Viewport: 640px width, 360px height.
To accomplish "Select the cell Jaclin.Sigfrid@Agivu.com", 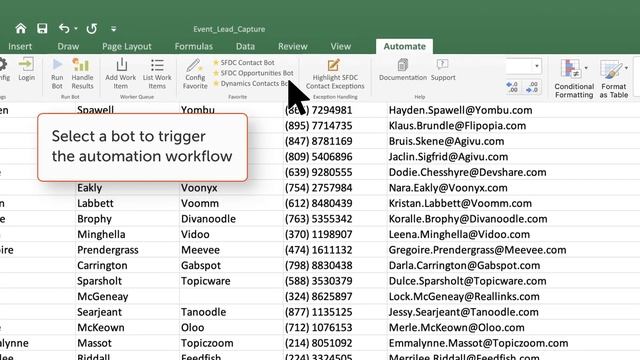I will coord(448,157).
